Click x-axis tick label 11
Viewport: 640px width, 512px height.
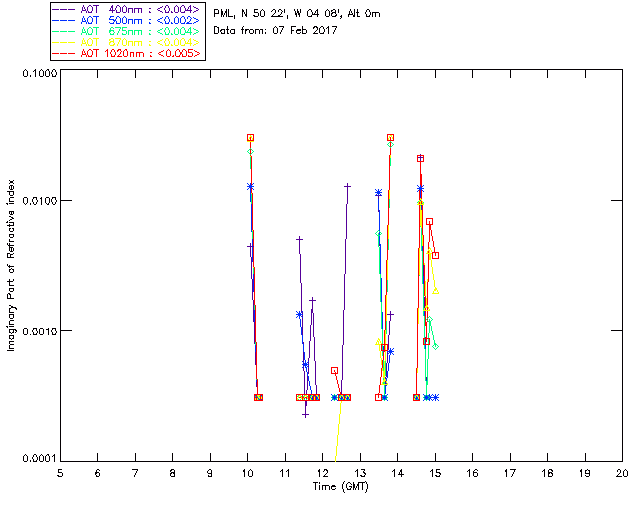[285, 473]
